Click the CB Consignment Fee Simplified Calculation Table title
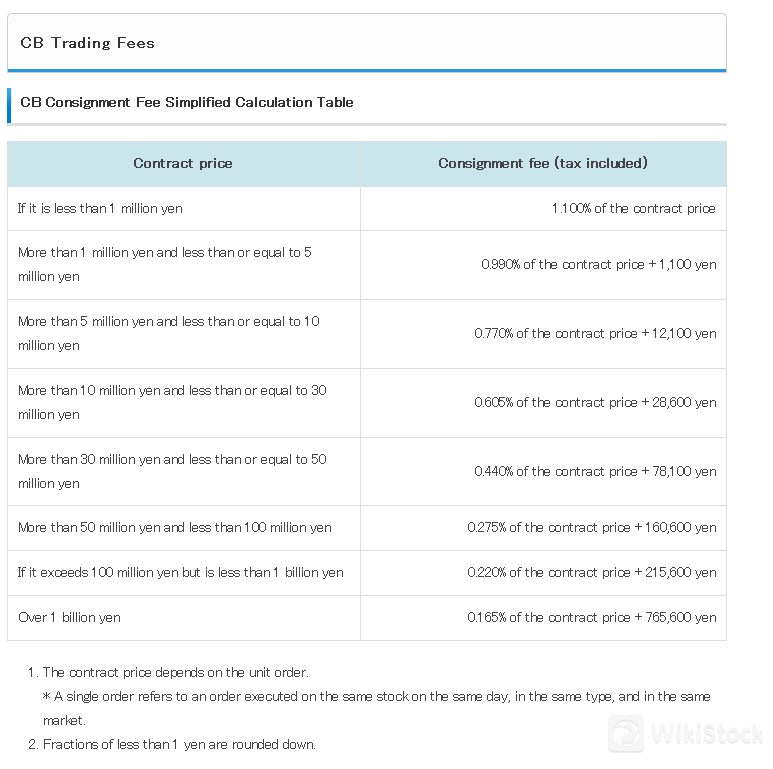 coord(187,102)
